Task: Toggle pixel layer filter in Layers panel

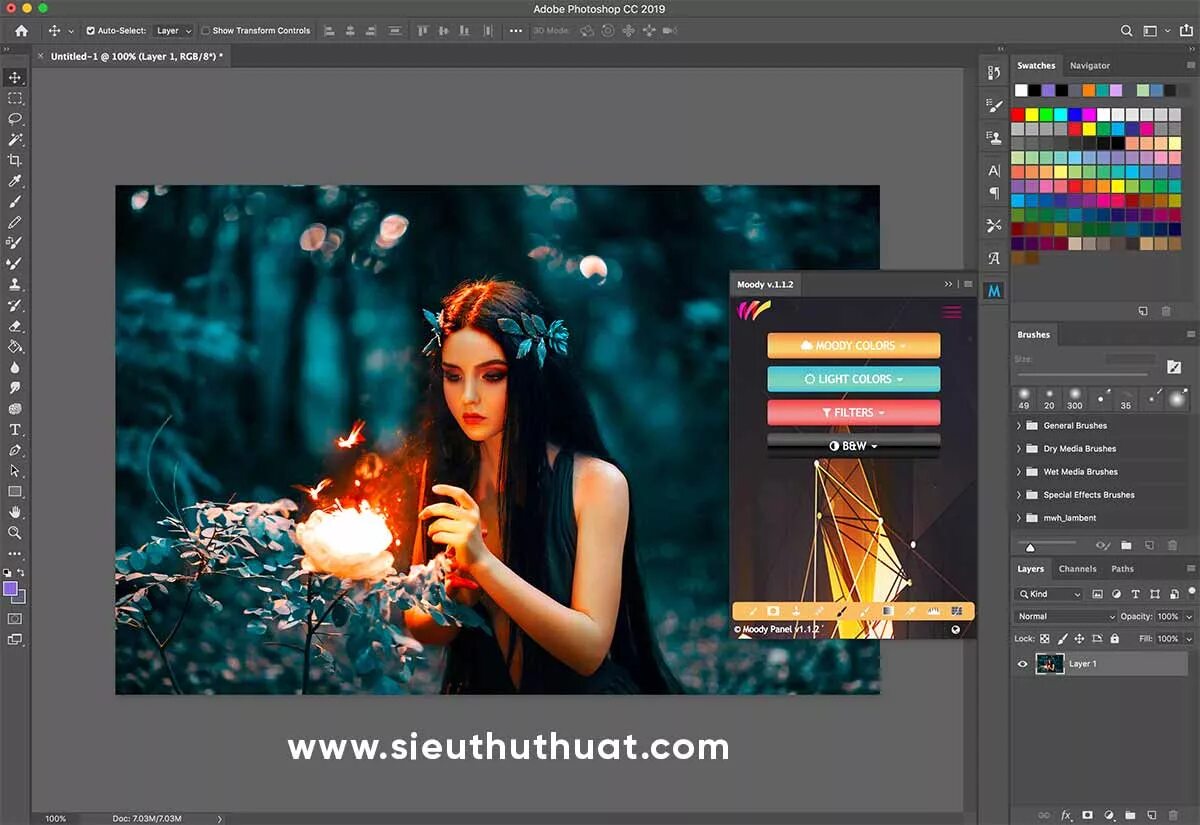Action: pos(1097,594)
